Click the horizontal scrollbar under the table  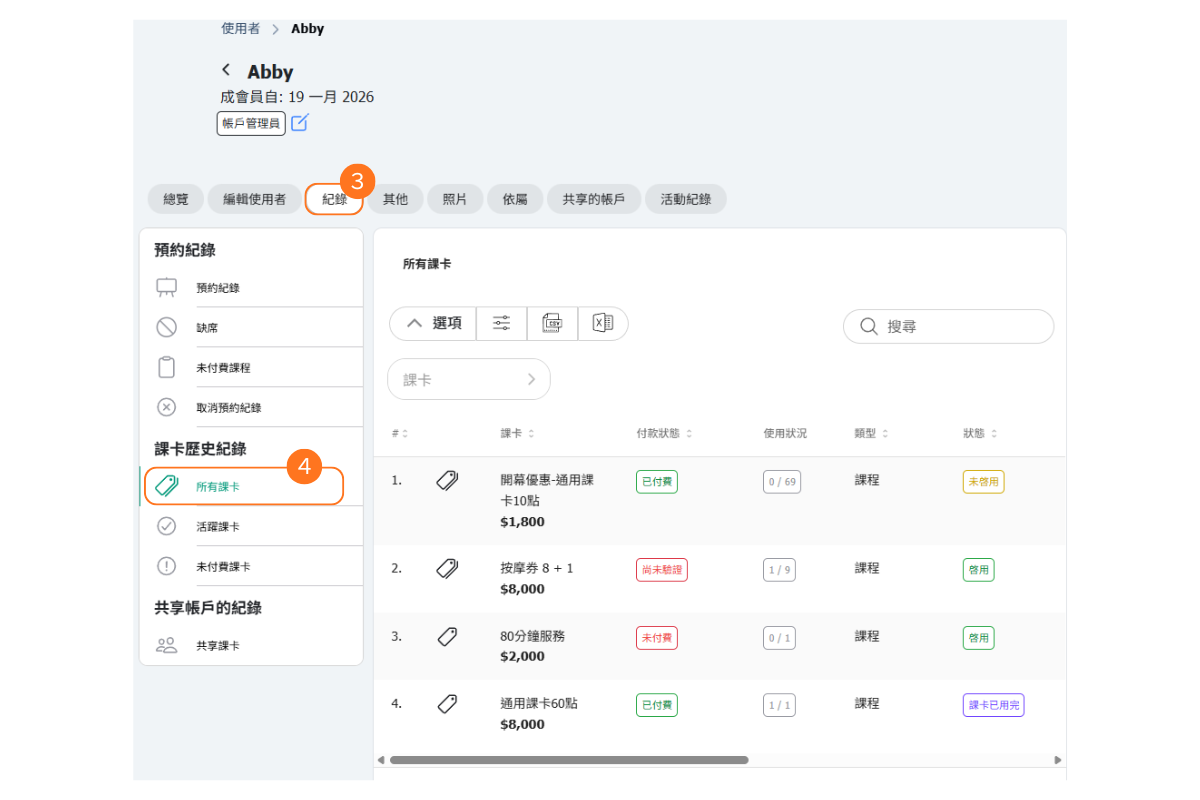pos(568,760)
